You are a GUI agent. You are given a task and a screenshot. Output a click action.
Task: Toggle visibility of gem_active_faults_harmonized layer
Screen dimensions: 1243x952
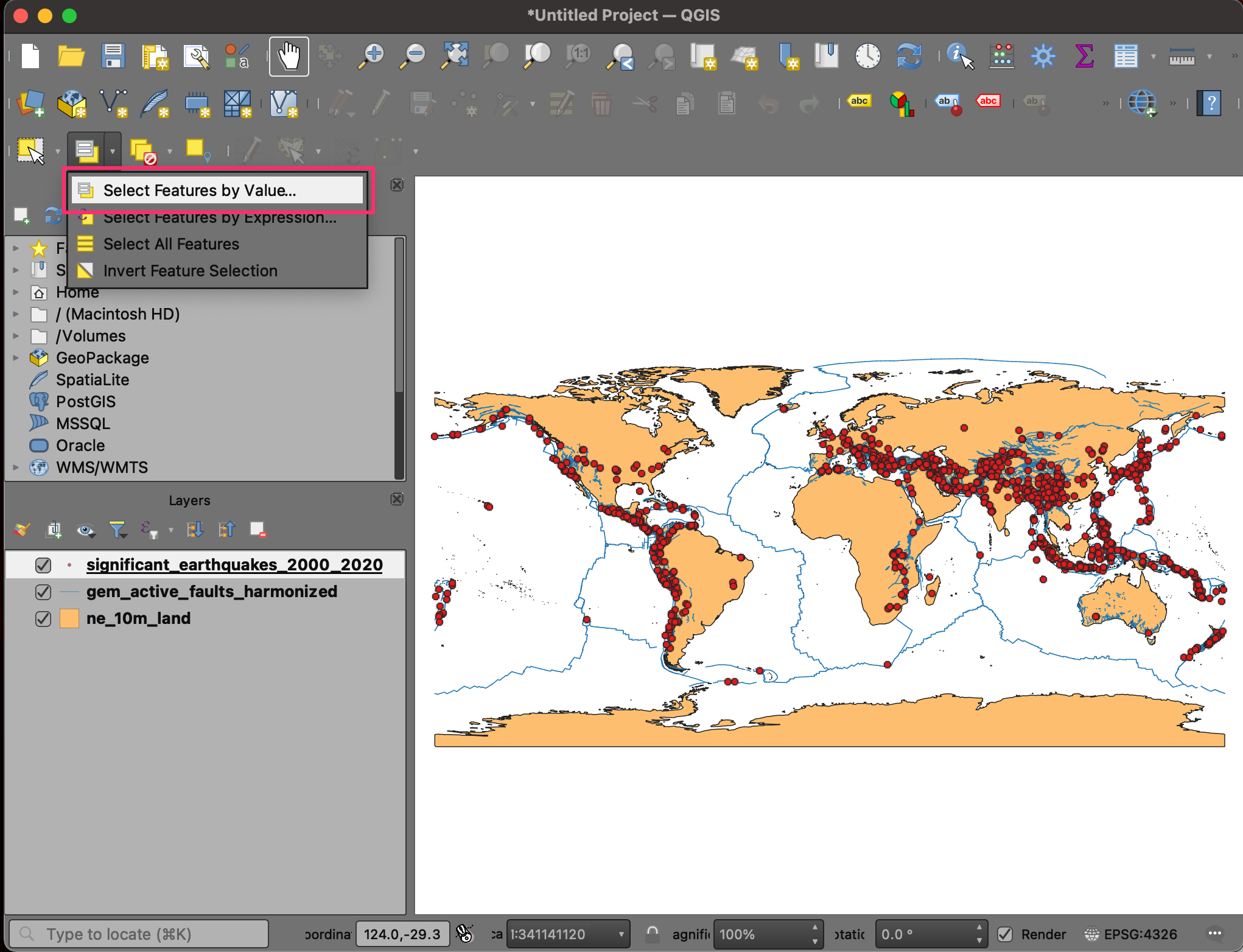tap(43, 592)
